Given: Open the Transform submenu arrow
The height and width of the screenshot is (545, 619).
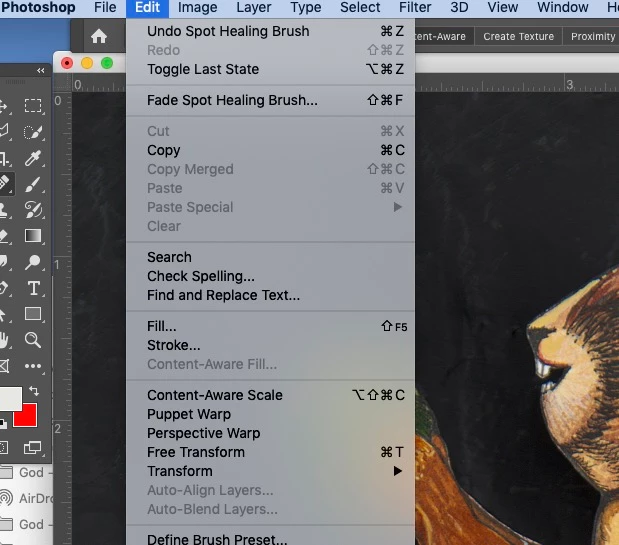Looking at the screenshot, I should (x=398, y=471).
